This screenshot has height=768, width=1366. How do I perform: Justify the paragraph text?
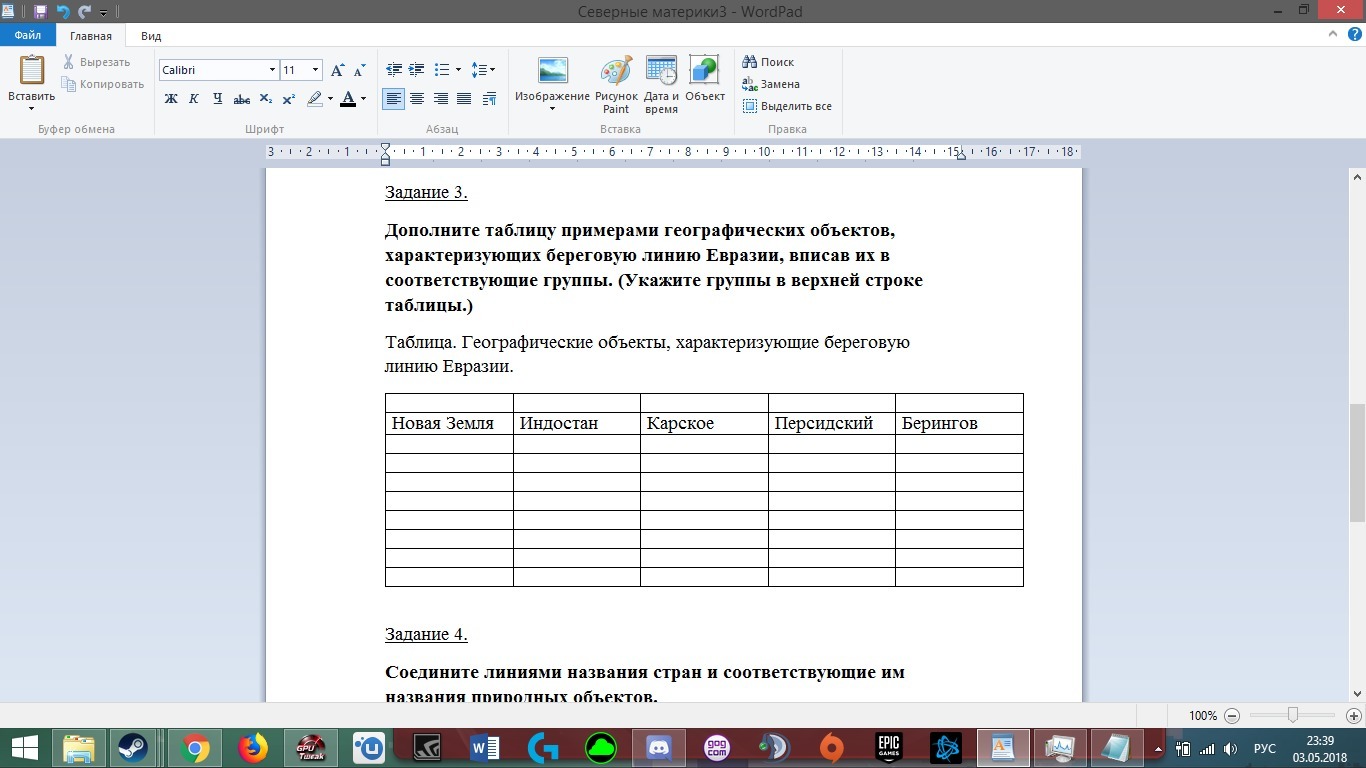pos(464,99)
